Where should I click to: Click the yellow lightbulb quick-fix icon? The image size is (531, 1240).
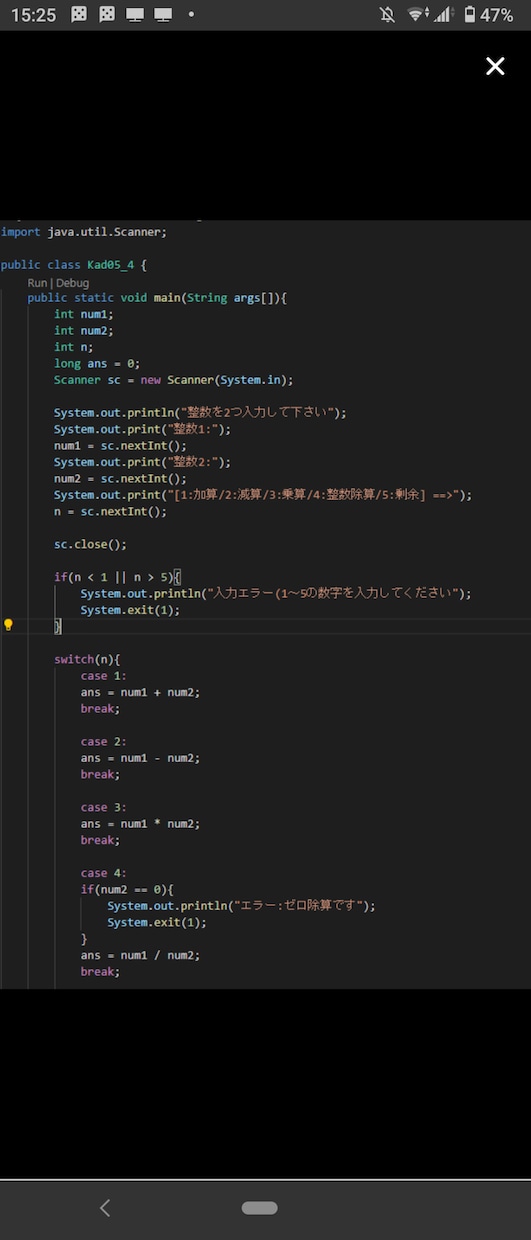point(8,625)
